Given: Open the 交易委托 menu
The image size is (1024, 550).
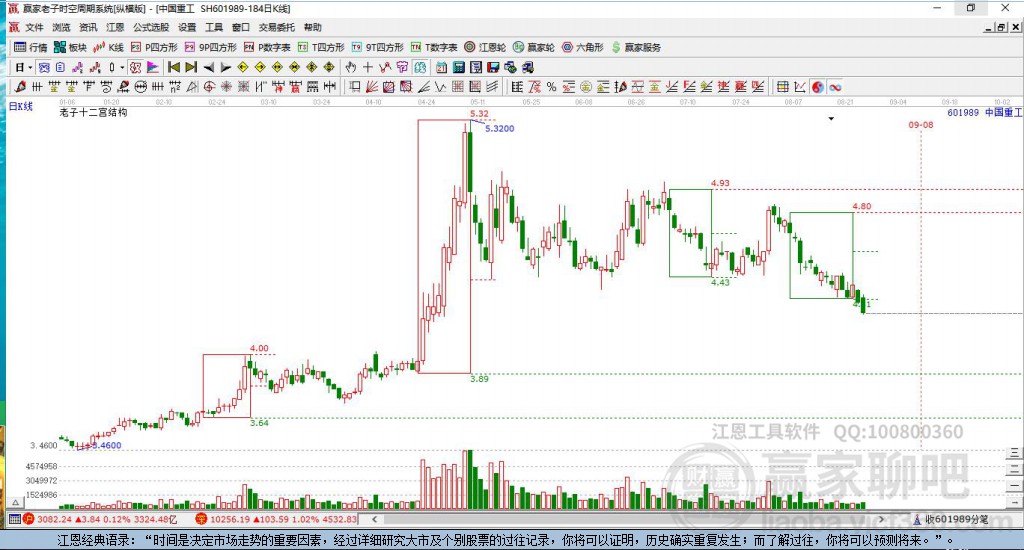Looking at the screenshot, I should (x=276, y=27).
